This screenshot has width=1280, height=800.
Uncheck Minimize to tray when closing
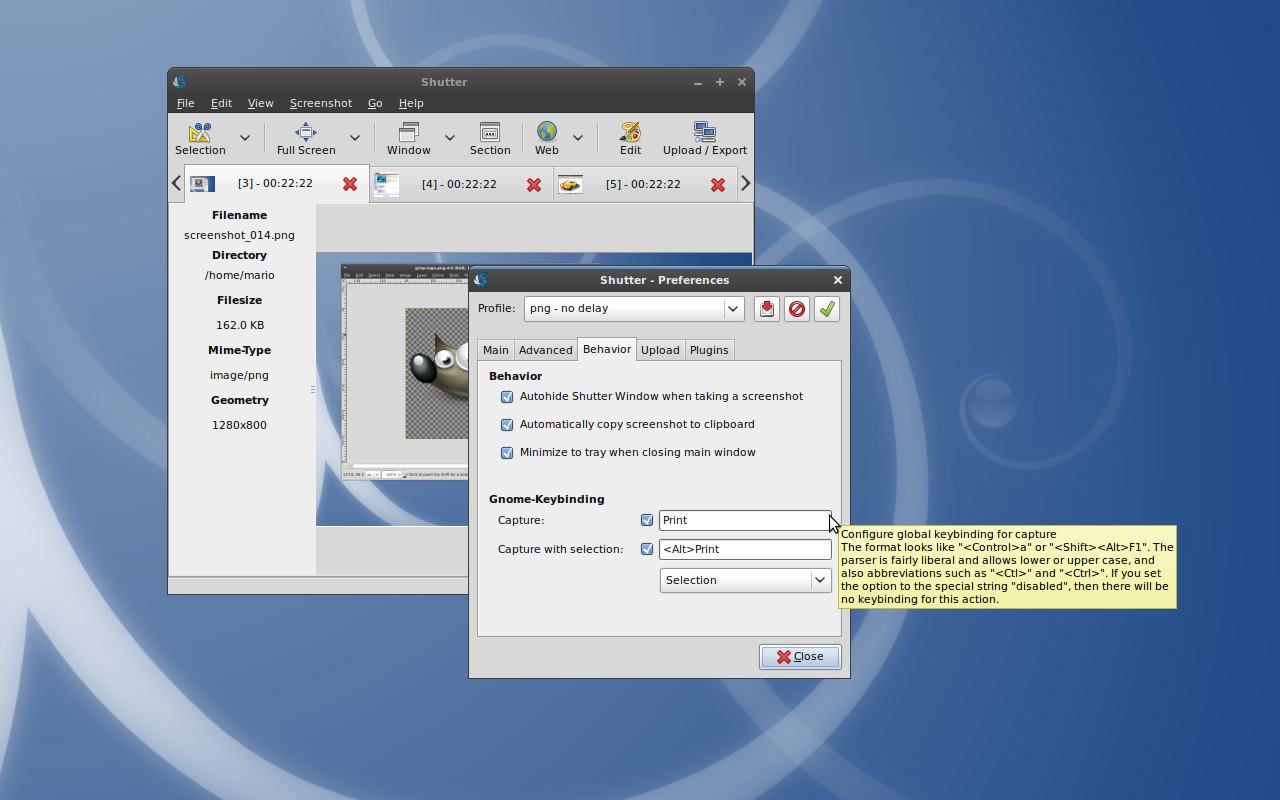pos(507,453)
